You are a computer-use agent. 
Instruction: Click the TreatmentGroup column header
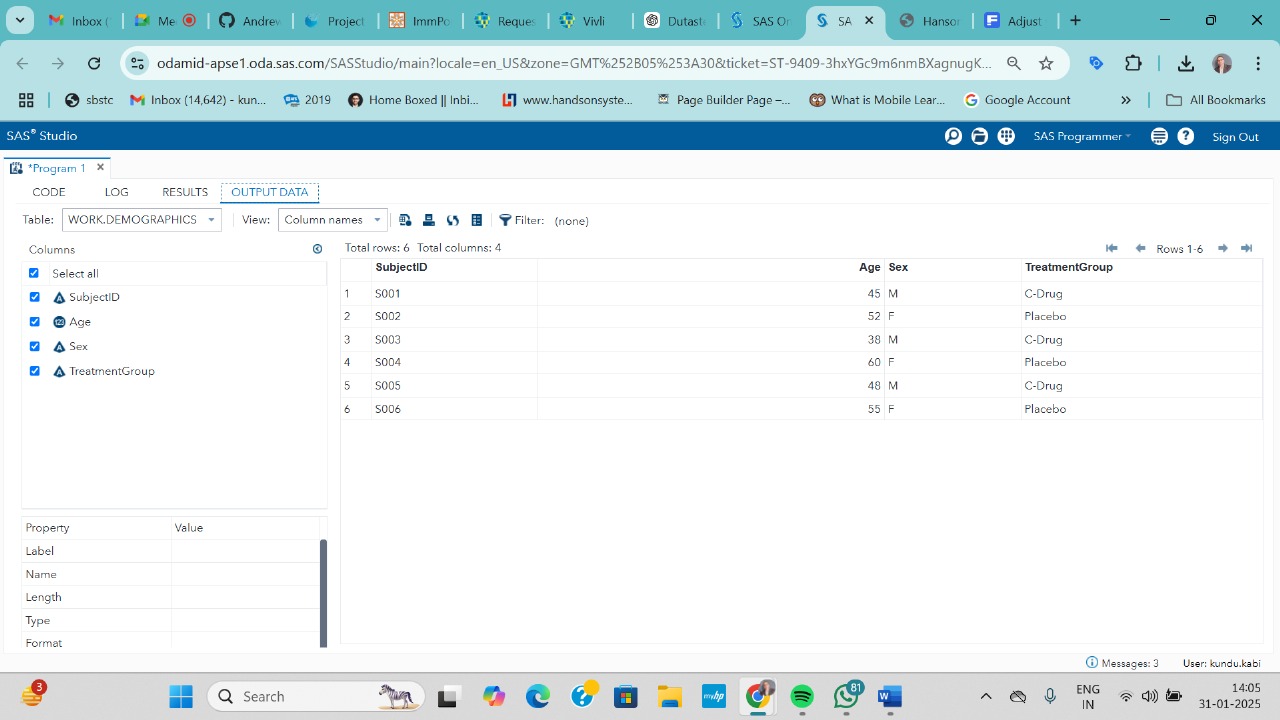[1141, 268]
